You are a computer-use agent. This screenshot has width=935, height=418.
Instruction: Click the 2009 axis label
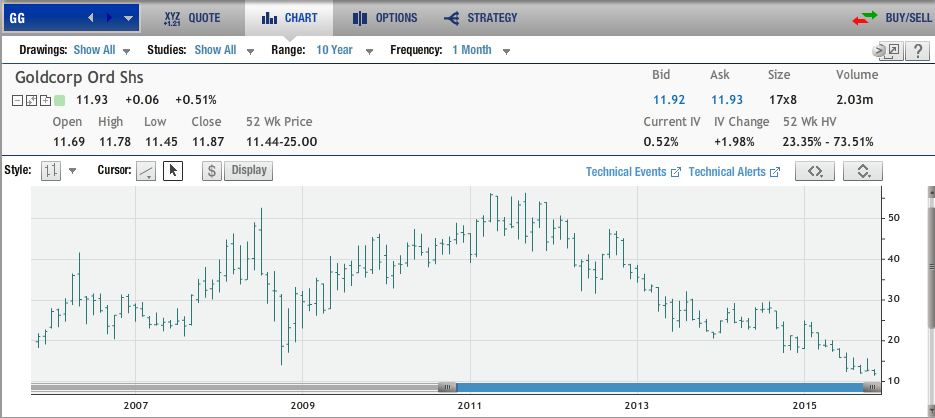coord(302,406)
